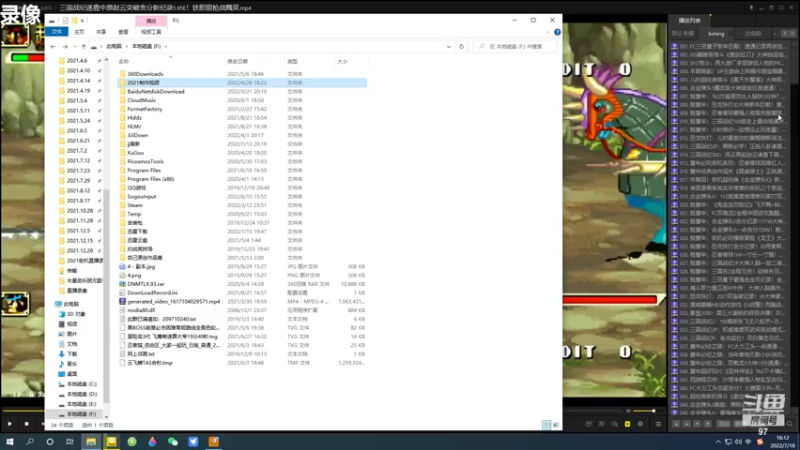Open the 文件 ribbon tab
800x450 pixels.
tap(57, 32)
